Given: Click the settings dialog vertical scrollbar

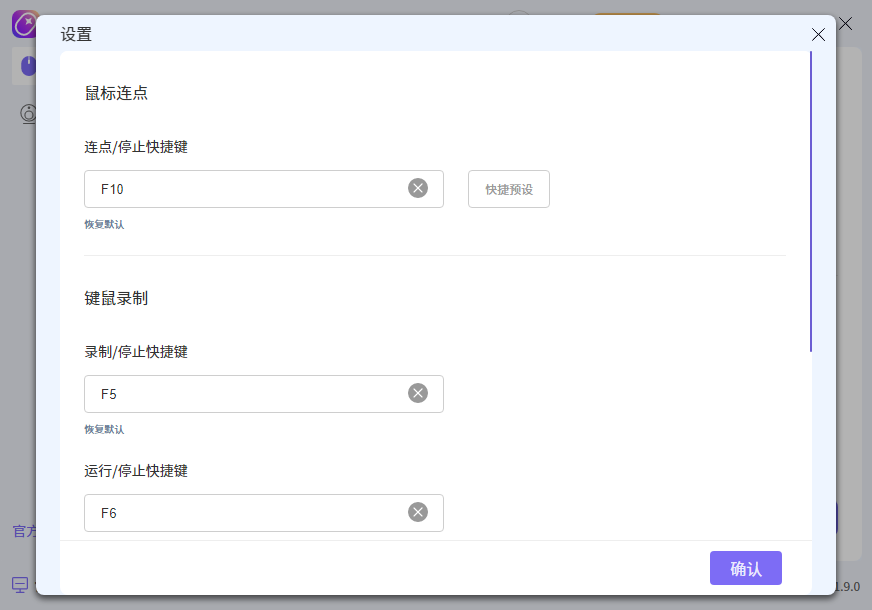Looking at the screenshot, I should coord(811,200).
